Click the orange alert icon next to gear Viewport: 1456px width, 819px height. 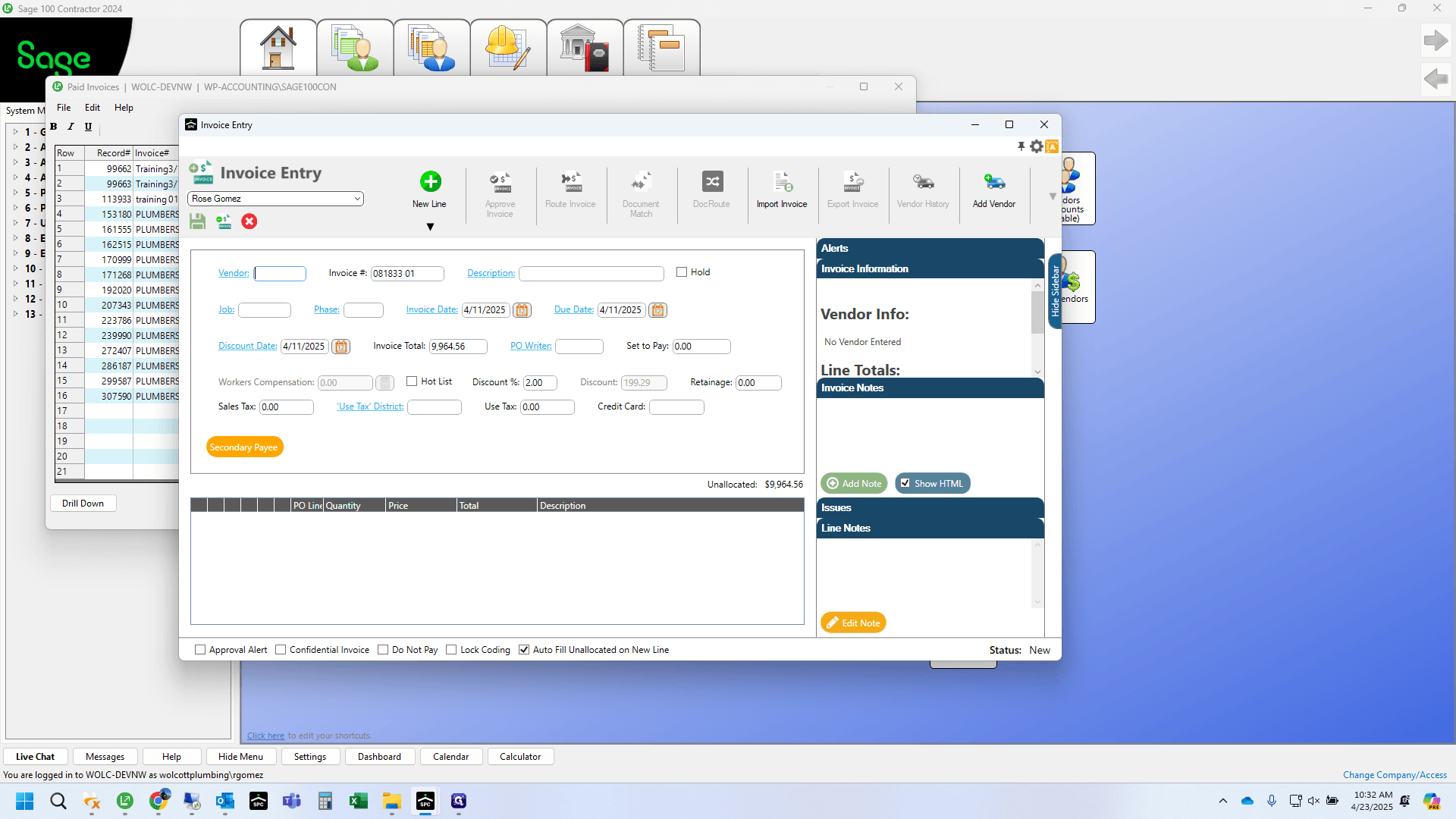click(1052, 146)
